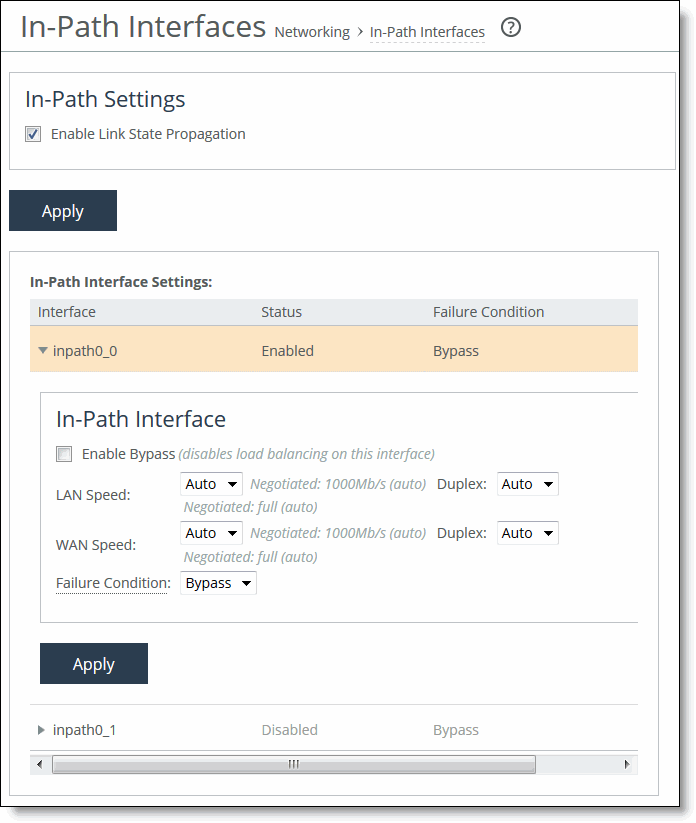Toggle Enable Link State Propagation
This screenshot has width=696, height=823.
point(33,133)
